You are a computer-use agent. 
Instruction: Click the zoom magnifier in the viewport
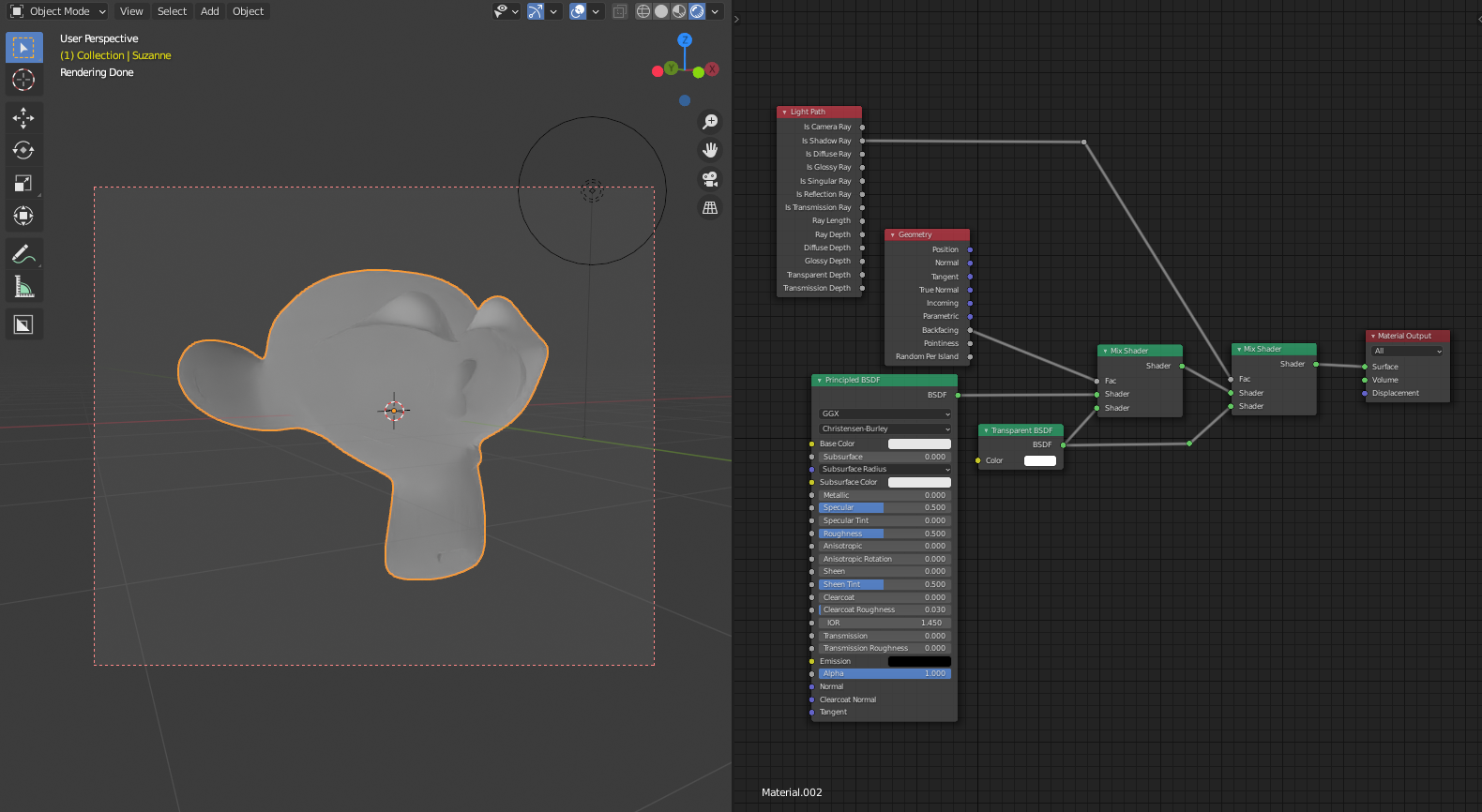point(710,122)
